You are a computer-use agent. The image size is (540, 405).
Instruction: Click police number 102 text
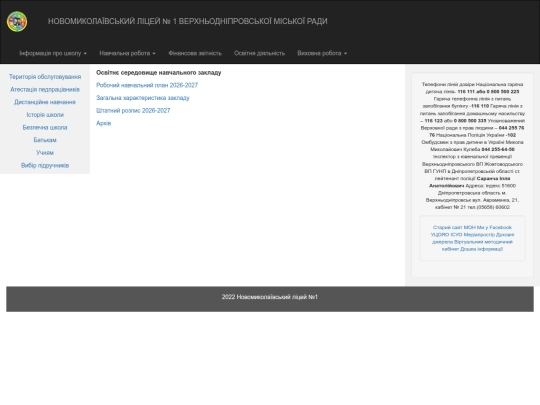coord(511,135)
